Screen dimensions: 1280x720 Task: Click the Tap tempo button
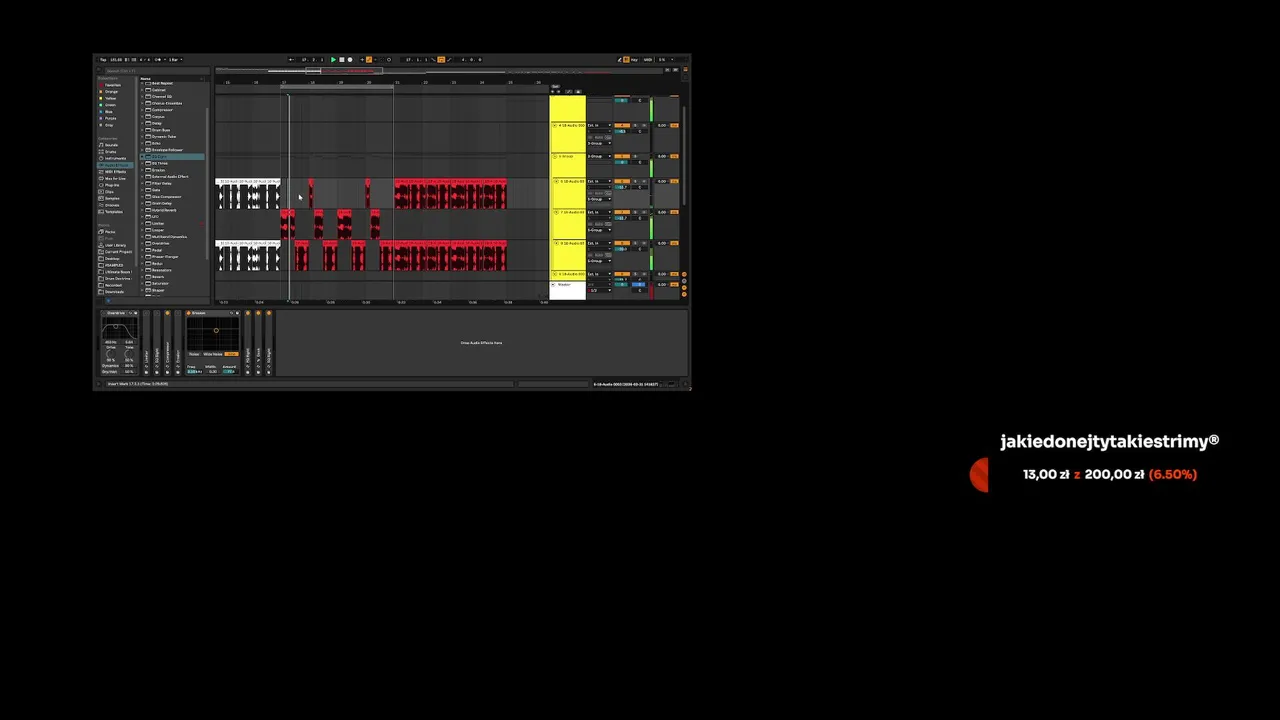pos(103,60)
